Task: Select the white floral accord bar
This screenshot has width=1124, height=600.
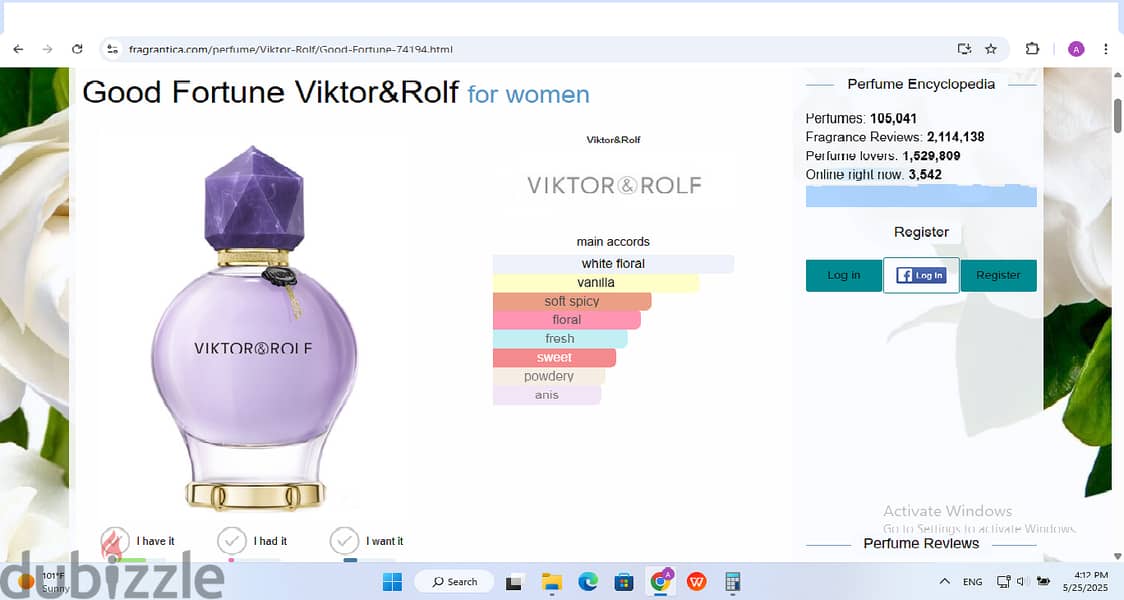Action: click(613, 264)
